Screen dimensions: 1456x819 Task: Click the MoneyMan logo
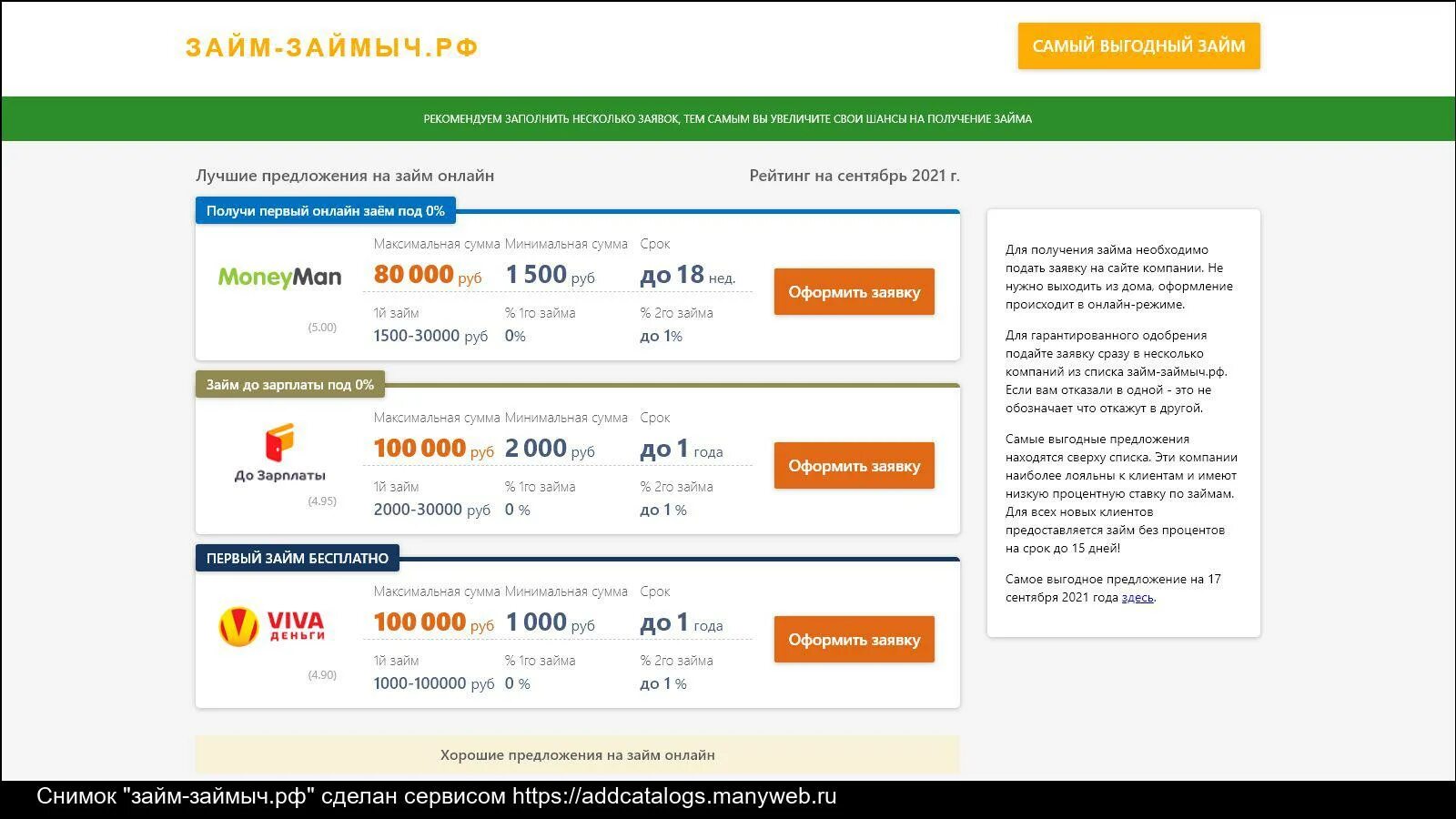[x=279, y=277]
